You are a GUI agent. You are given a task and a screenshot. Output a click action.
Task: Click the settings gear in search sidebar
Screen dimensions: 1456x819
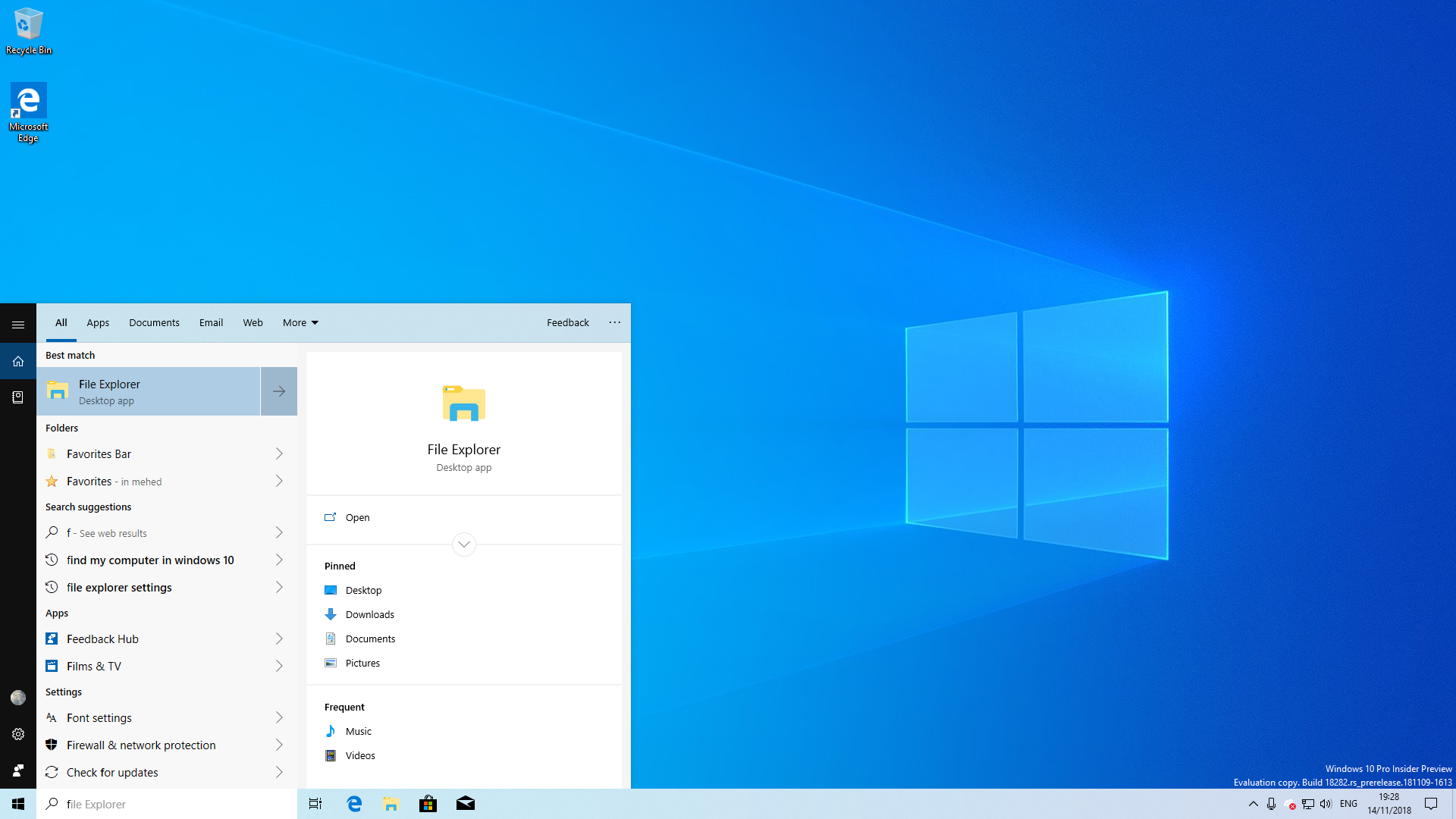pyautogui.click(x=18, y=734)
